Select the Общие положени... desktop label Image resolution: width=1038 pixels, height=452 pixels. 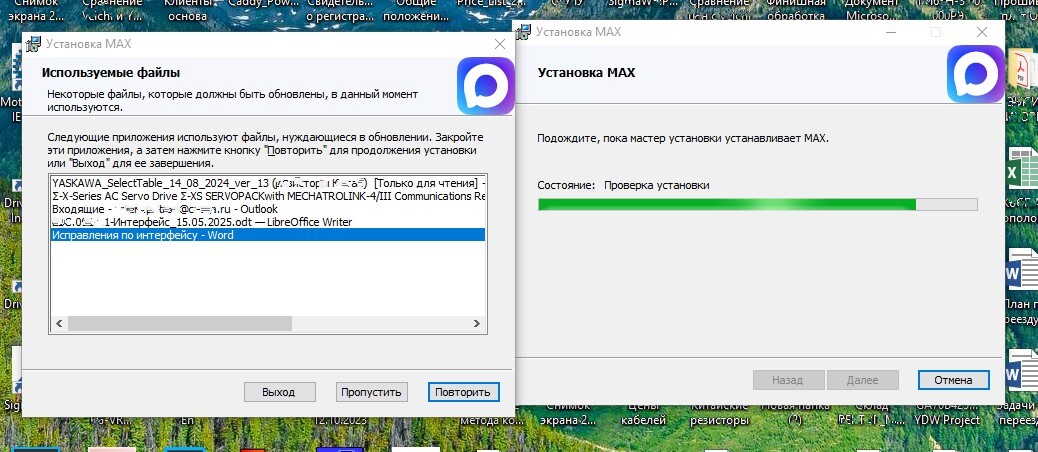pyautogui.click(x=416, y=10)
